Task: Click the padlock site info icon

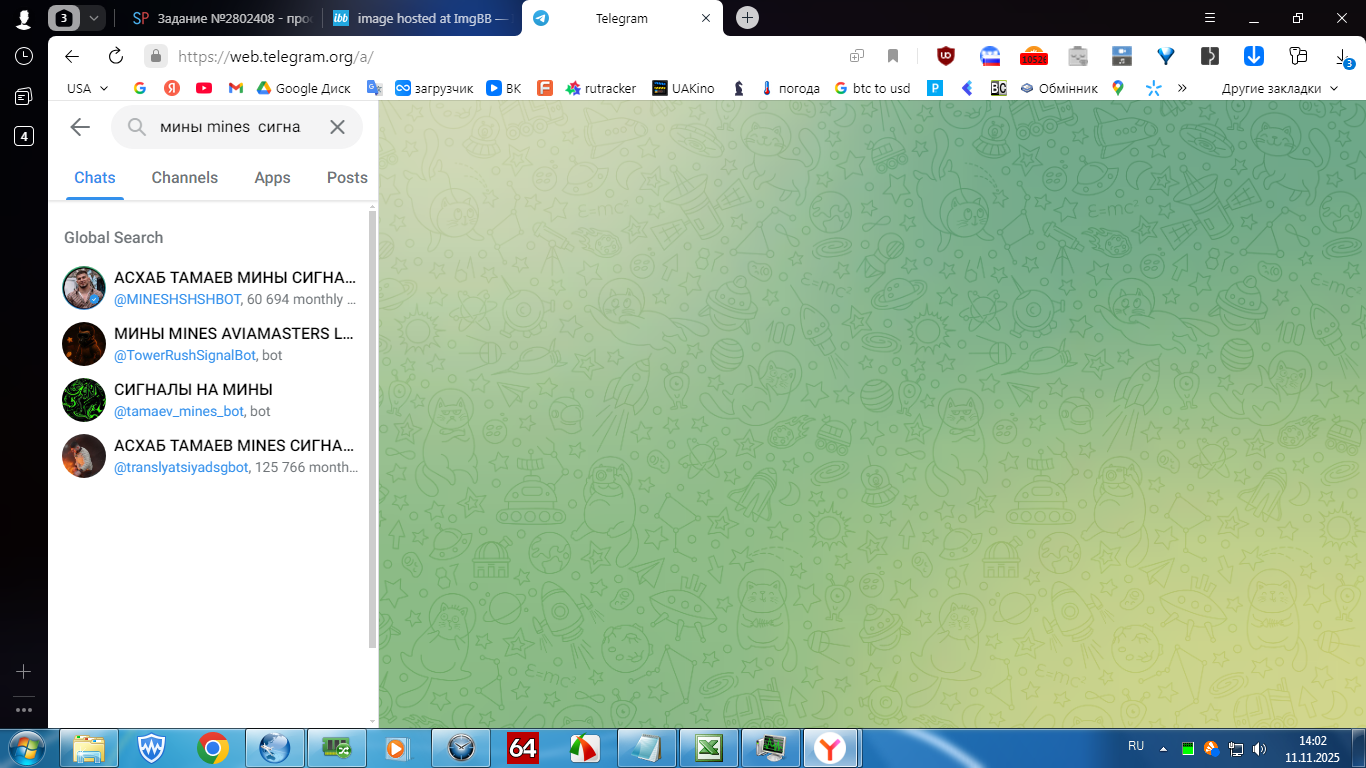Action: (155, 56)
